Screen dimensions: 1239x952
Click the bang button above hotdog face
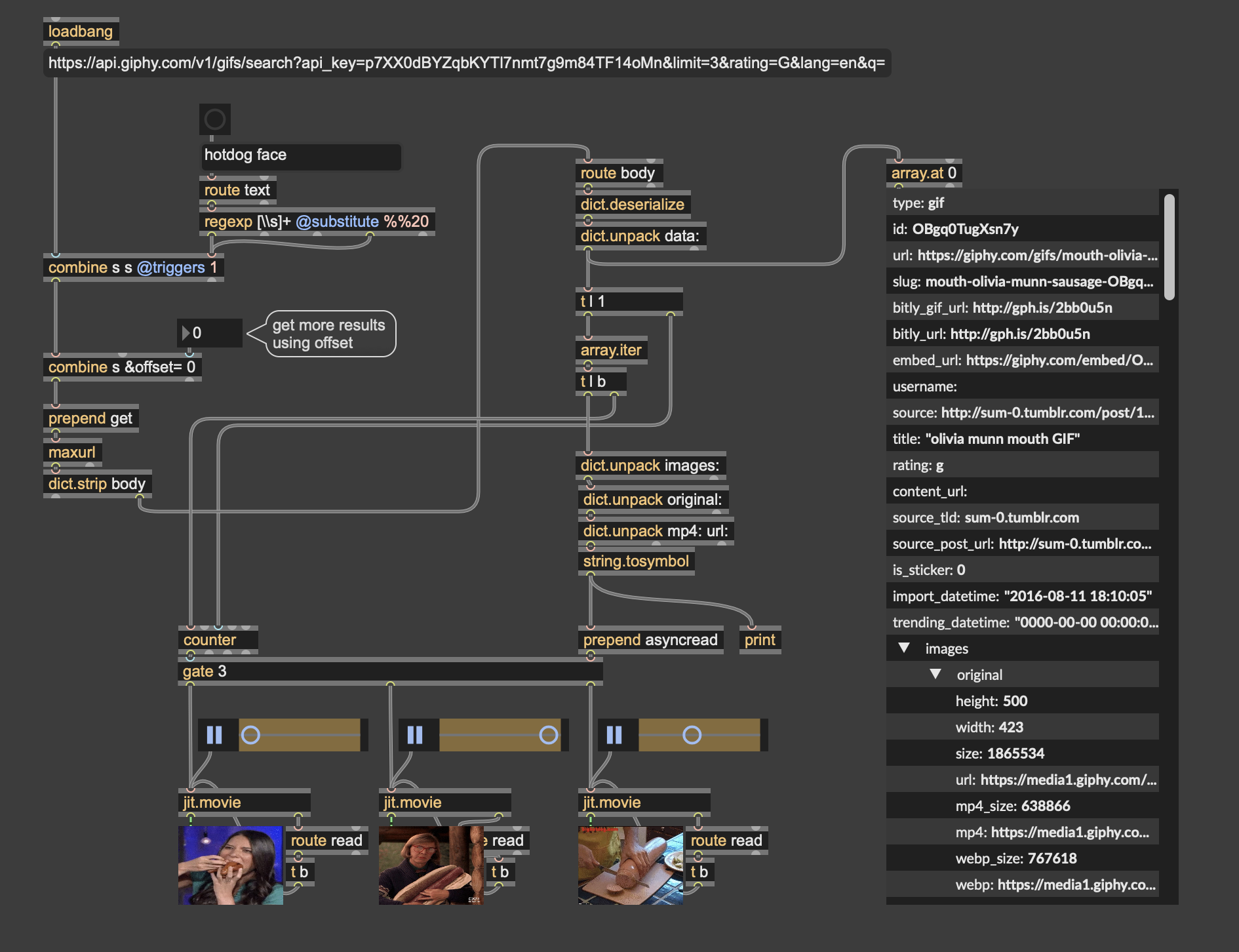tap(215, 119)
